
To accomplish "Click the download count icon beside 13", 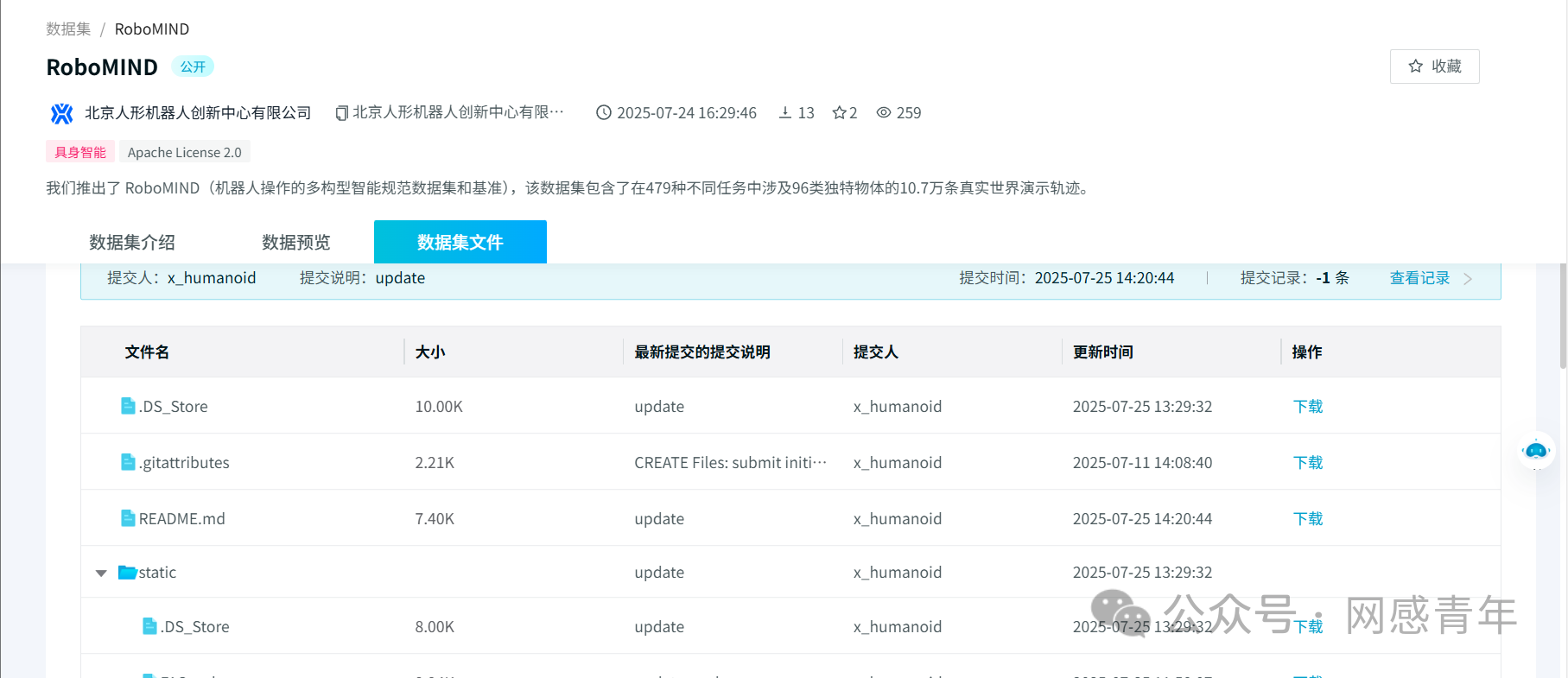I will (x=785, y=112).
